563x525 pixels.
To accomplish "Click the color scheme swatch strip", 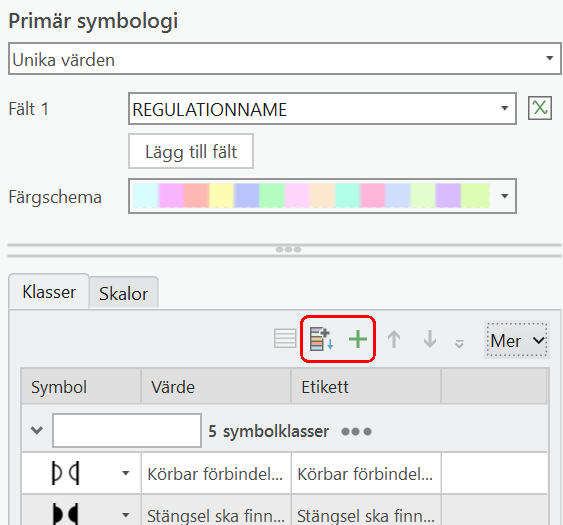I will (x=311, y=196).
